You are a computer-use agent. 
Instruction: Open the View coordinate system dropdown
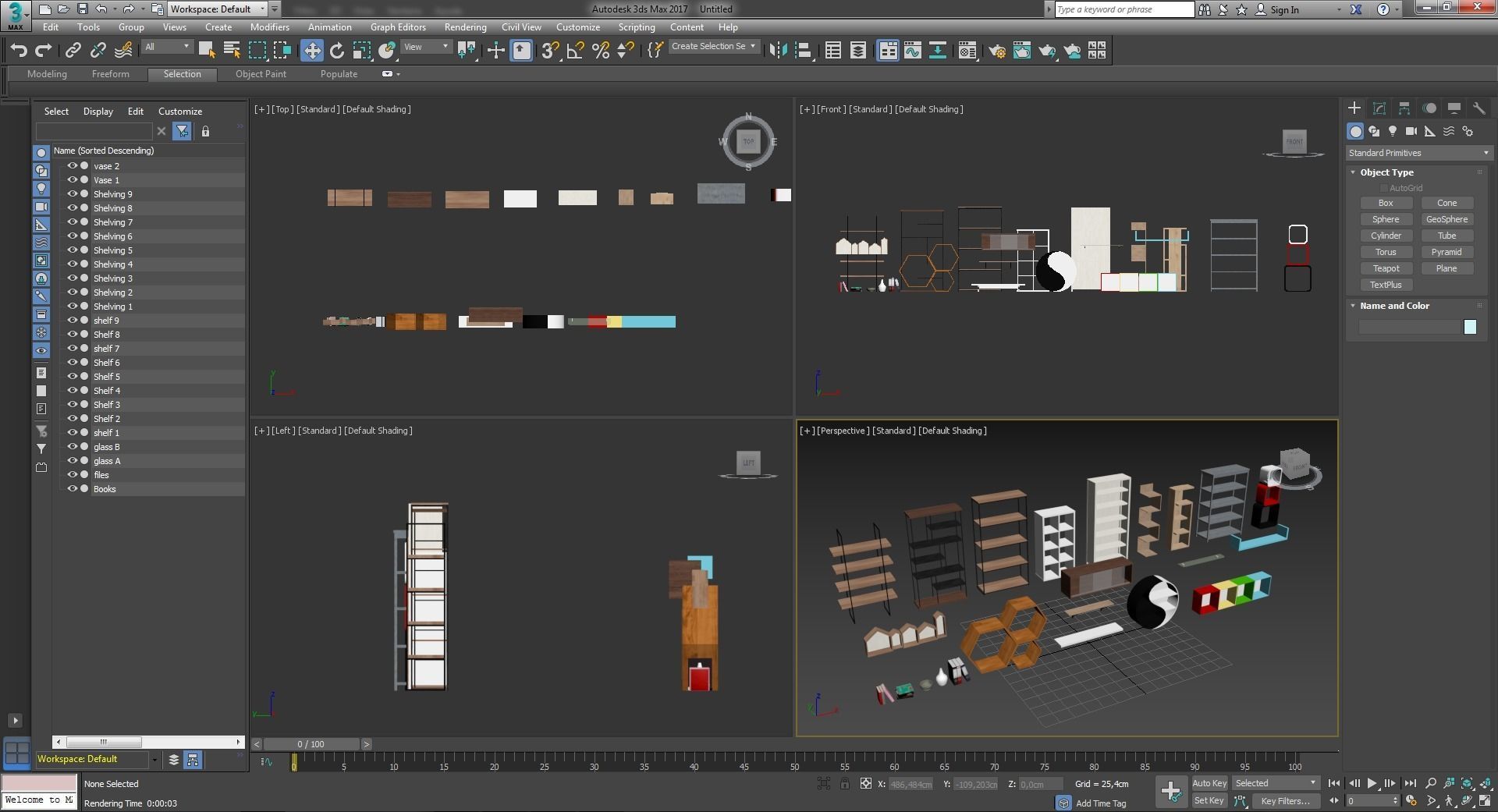(x=426, y=47)
